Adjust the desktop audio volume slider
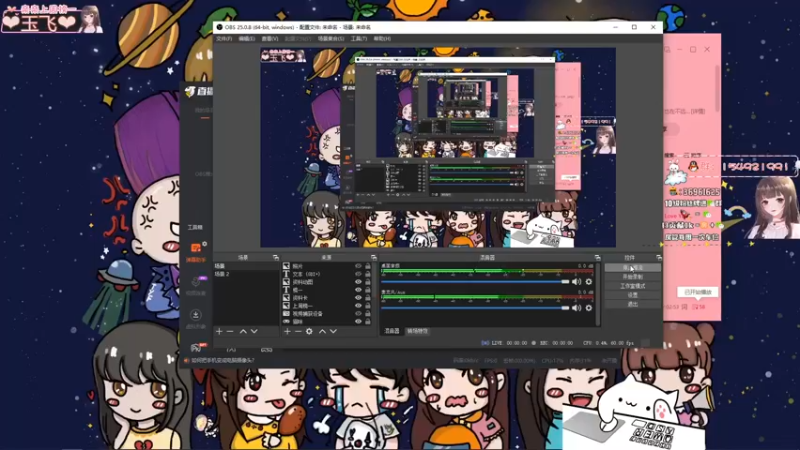 pyautogui.click(x=475, y=282)
